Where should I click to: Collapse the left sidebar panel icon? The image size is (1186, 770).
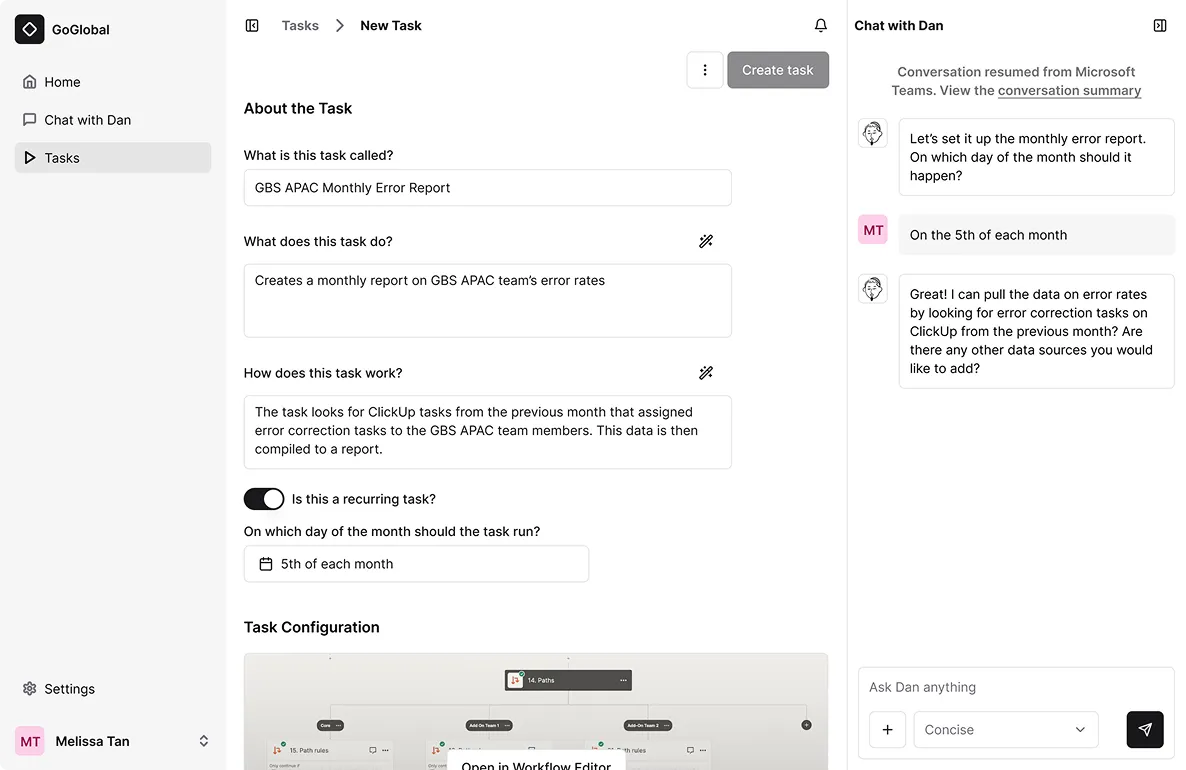tap(252, 26)
